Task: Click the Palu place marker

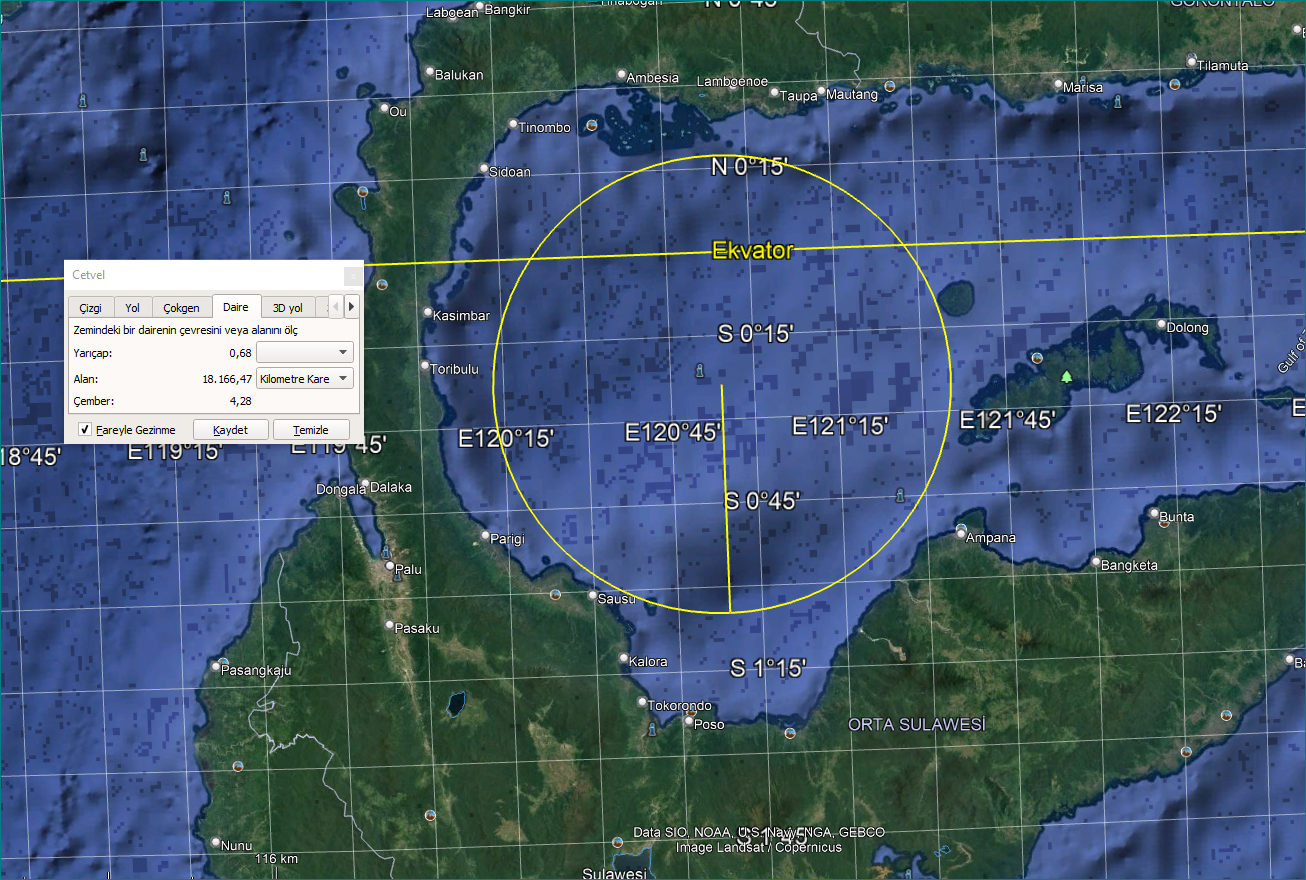Action: (x=390, y=566)
